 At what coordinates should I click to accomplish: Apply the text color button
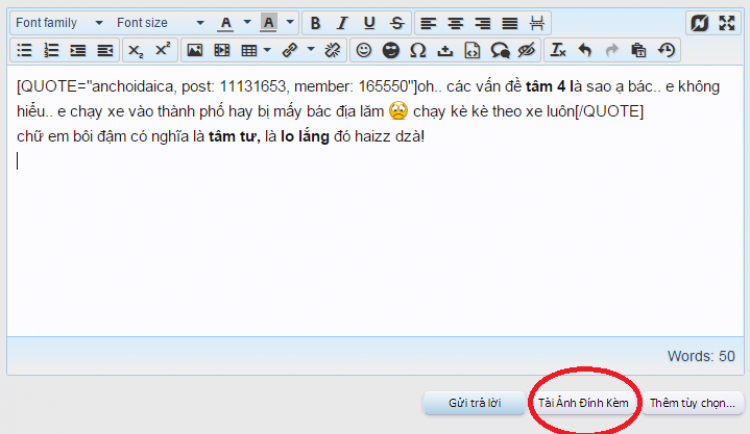(225, 23)
